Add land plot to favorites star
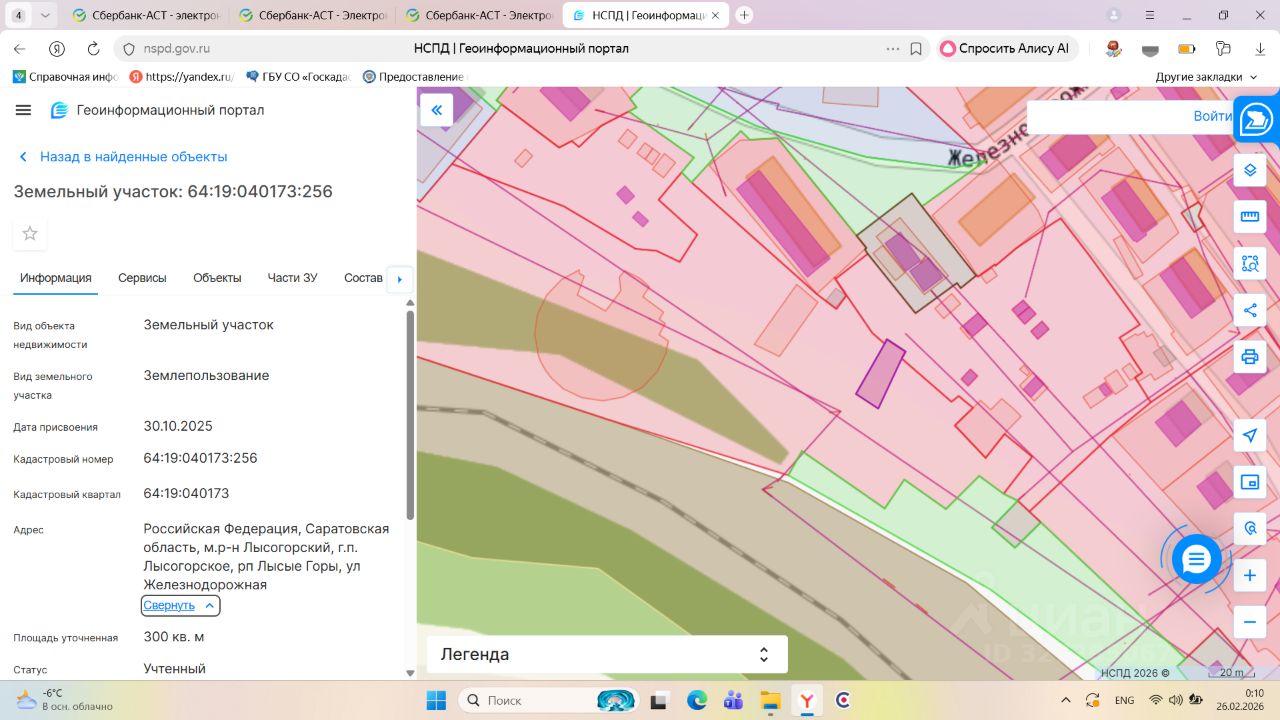The width and height of the screenshot is (1280, 720). coord(30,233)
